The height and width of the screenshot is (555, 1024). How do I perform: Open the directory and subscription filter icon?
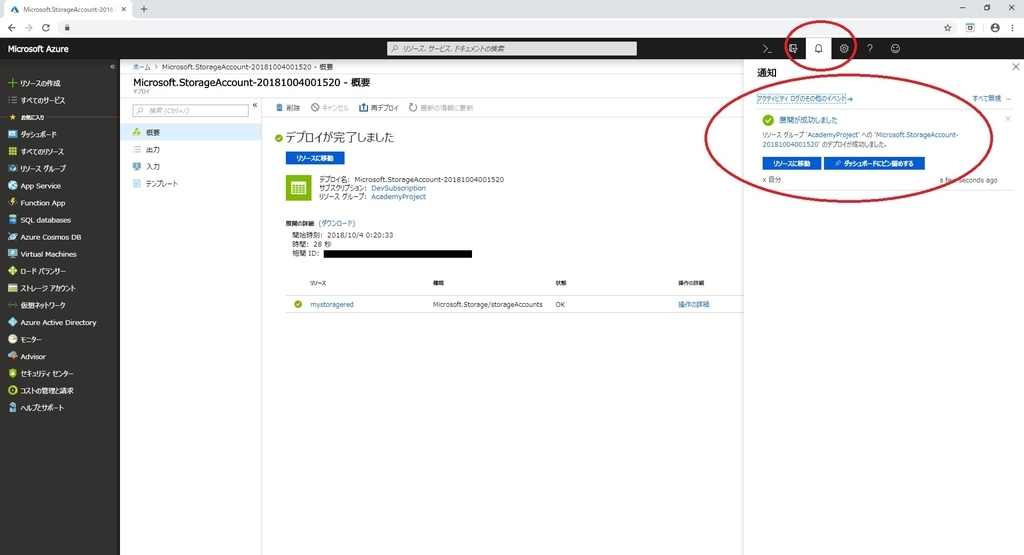coord(793,49)
